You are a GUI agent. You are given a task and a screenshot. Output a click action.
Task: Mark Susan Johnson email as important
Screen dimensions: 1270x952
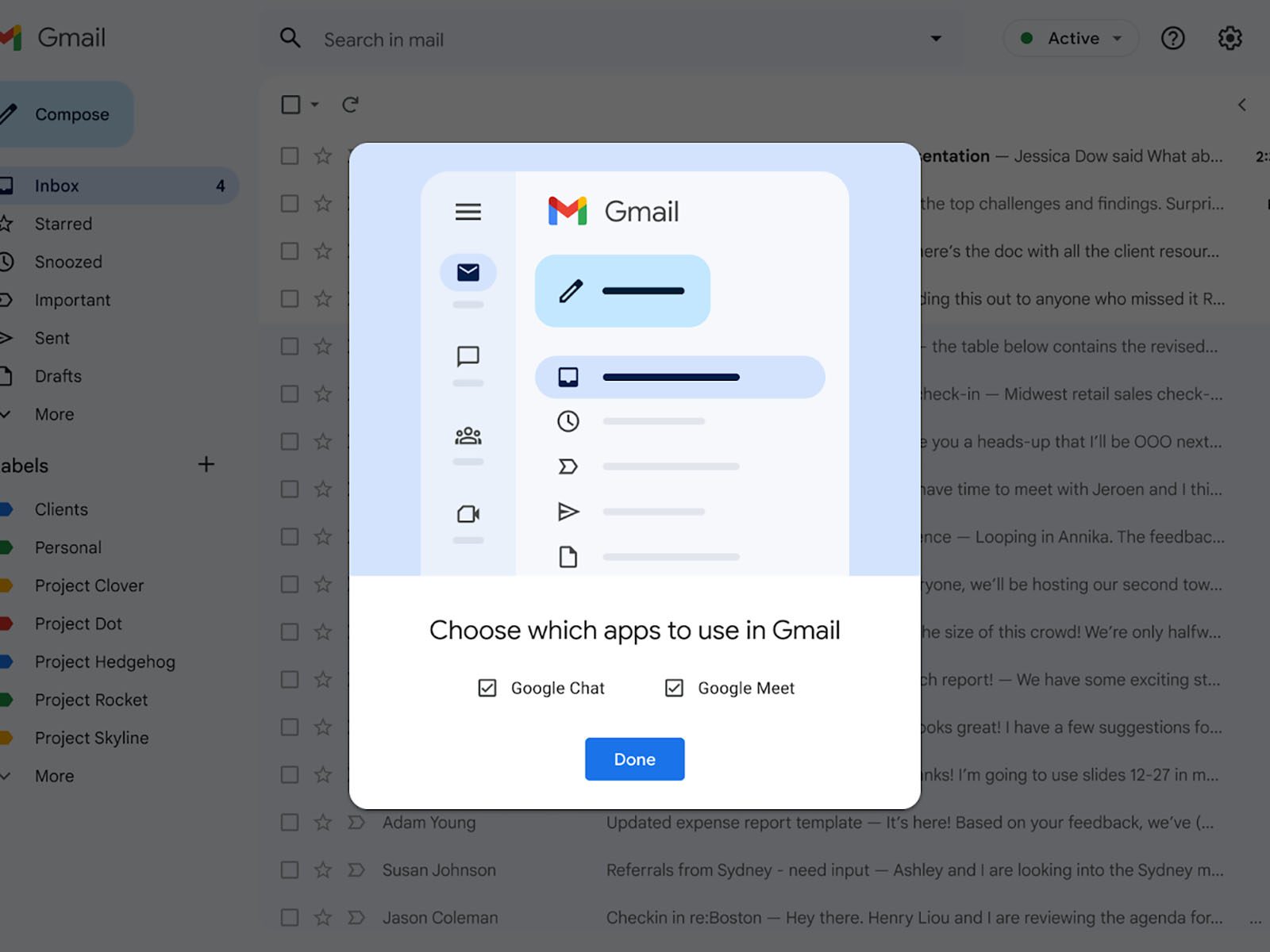coord(356,870)
